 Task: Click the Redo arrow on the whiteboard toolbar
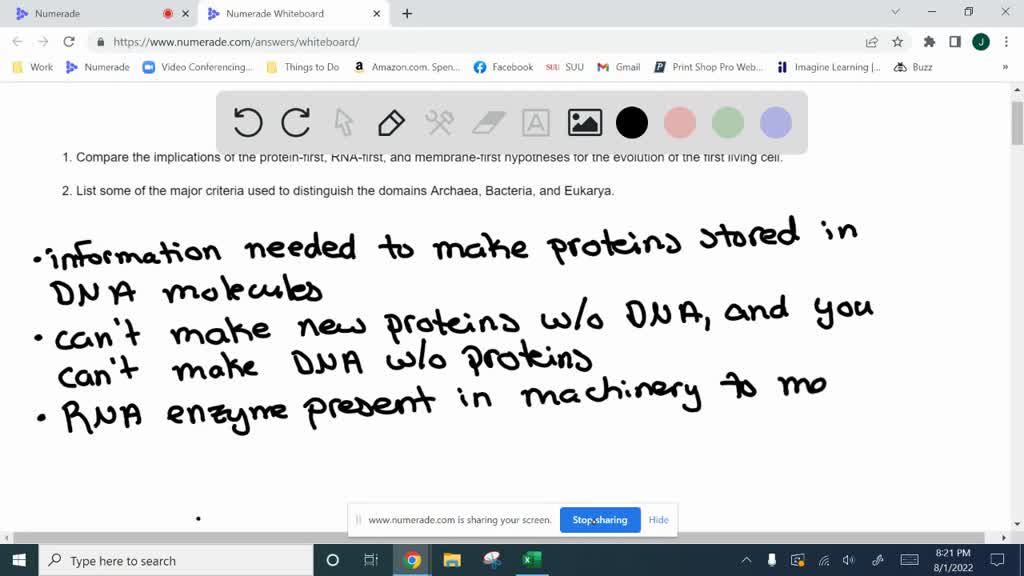click(296, 122)
